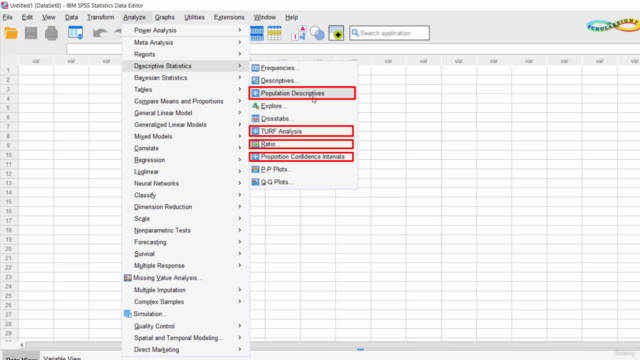
Task: Close the open Analyze menu
Action: point(134,17)
